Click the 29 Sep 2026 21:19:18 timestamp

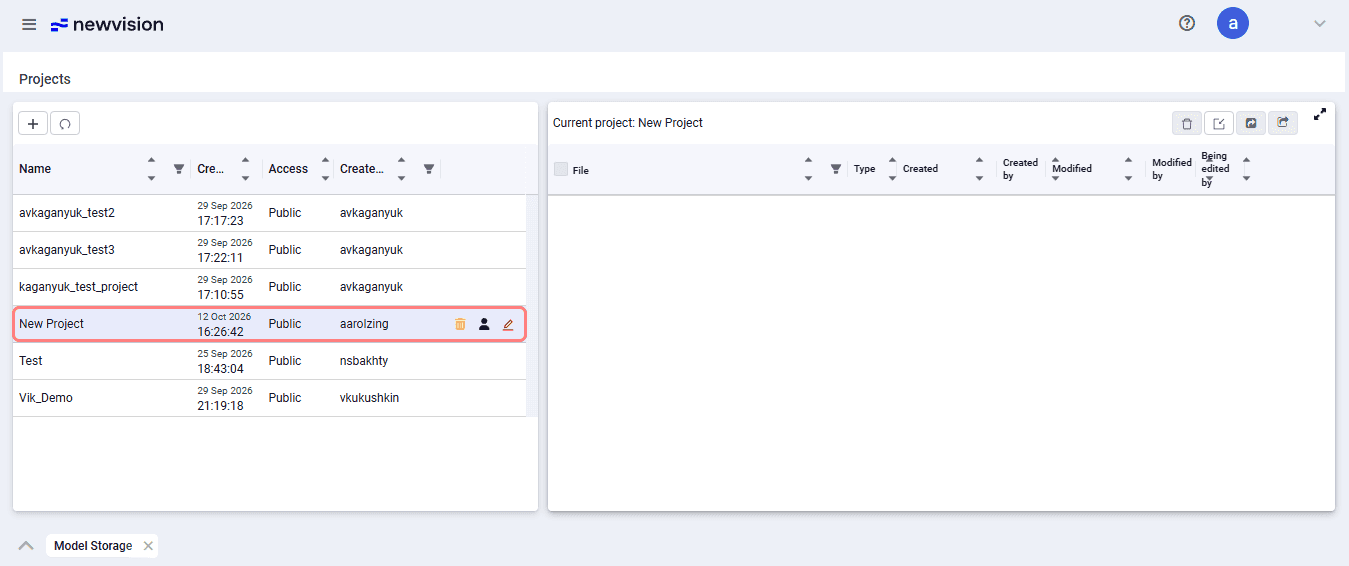pyautogui.click(x=224, y=398)
